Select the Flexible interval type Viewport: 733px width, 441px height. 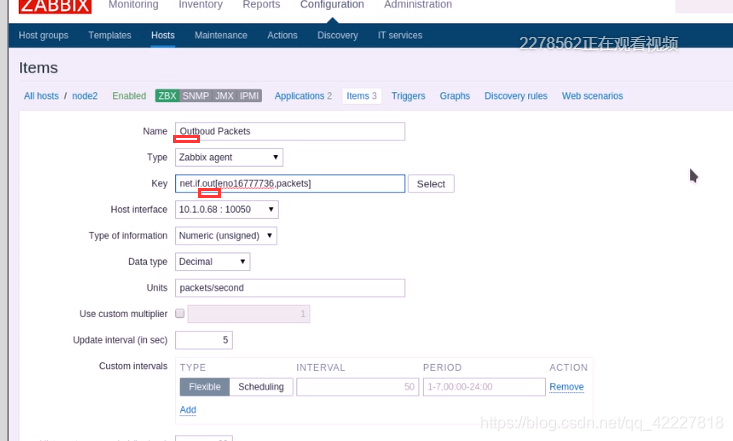tap(205, 387)
